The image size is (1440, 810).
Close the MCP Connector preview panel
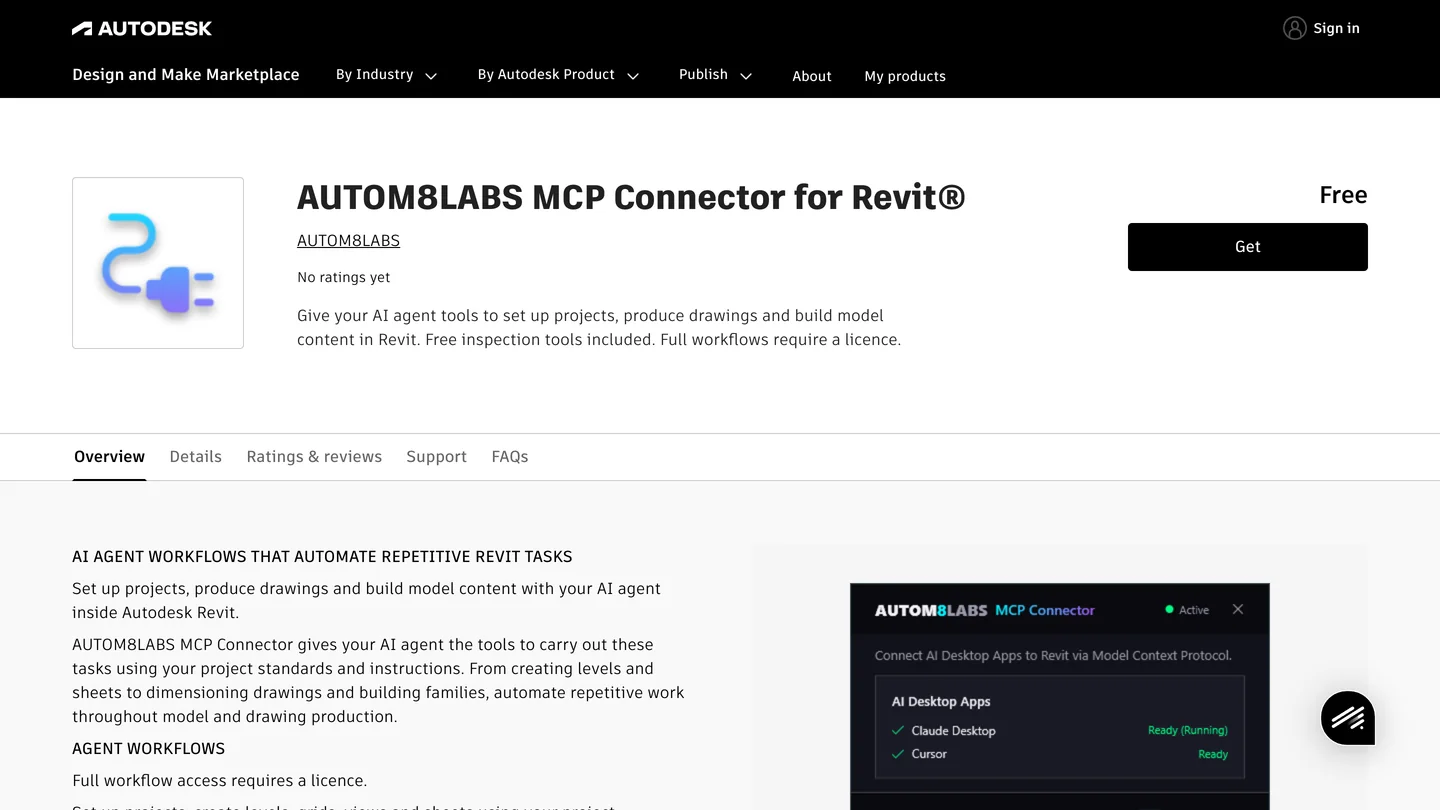point(1238,609)
